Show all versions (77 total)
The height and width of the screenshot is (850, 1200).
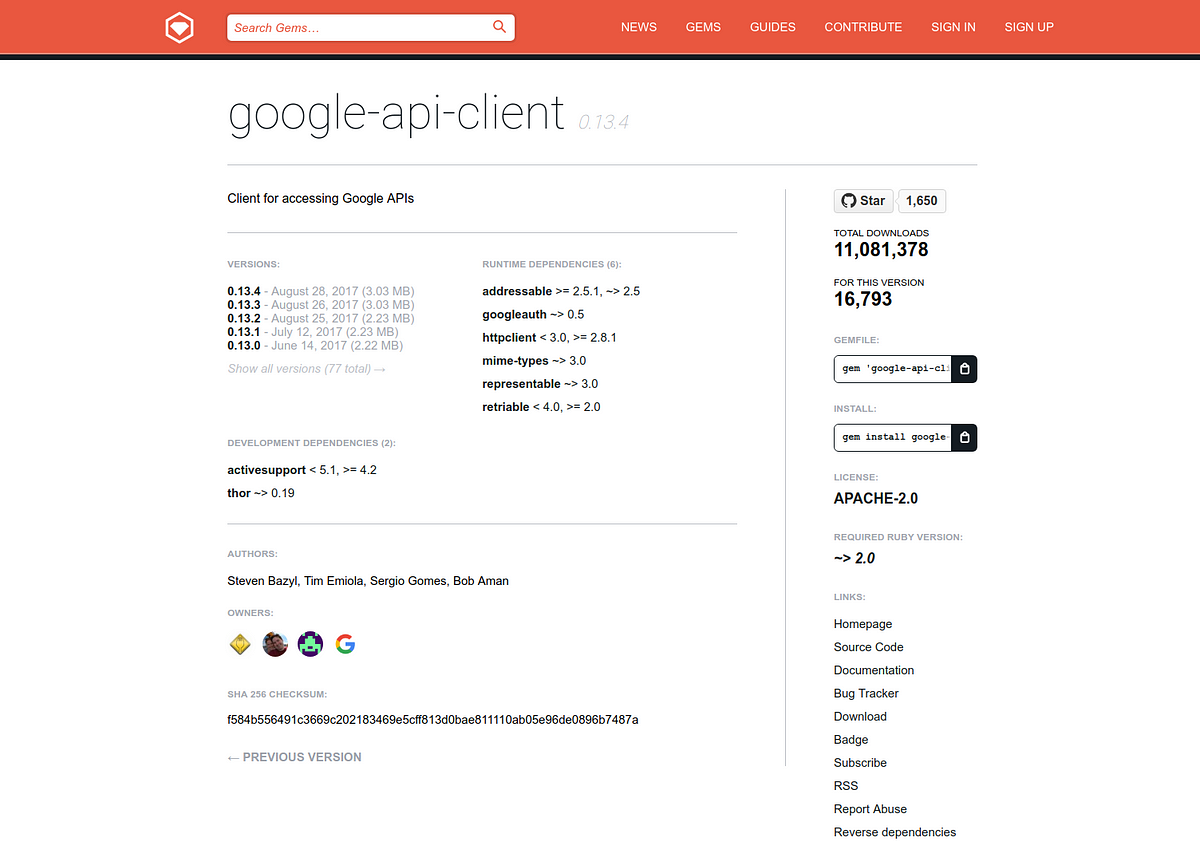[307, 369]
